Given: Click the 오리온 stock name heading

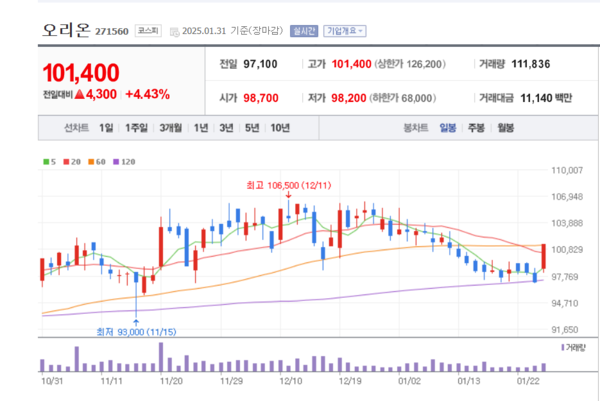Looking at the screenshot, I should [x=66, y=31].
